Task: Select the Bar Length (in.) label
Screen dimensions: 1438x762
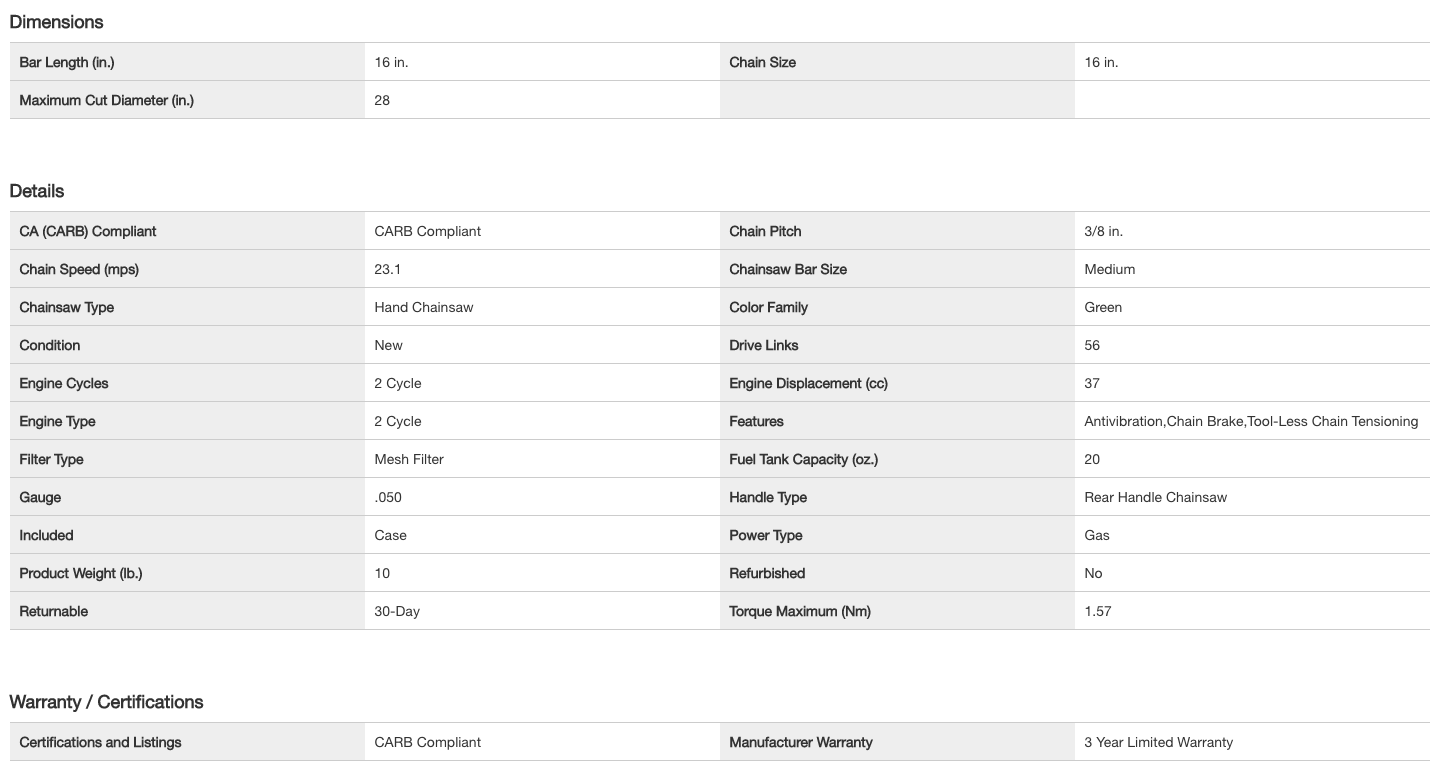Action: (67, 62)
